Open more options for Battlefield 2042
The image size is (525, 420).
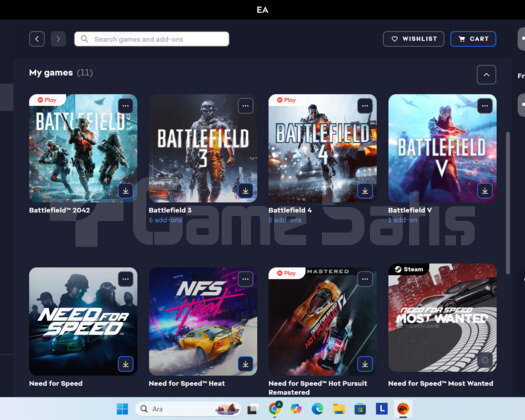[126, 106]
